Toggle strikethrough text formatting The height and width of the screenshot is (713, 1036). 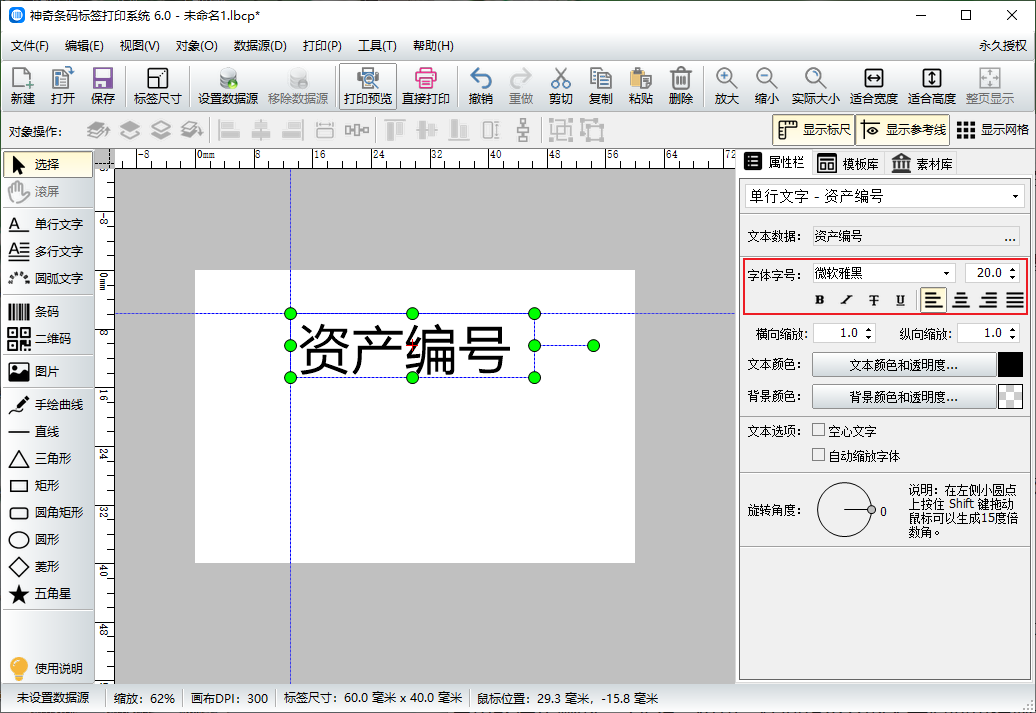(873, 300)
